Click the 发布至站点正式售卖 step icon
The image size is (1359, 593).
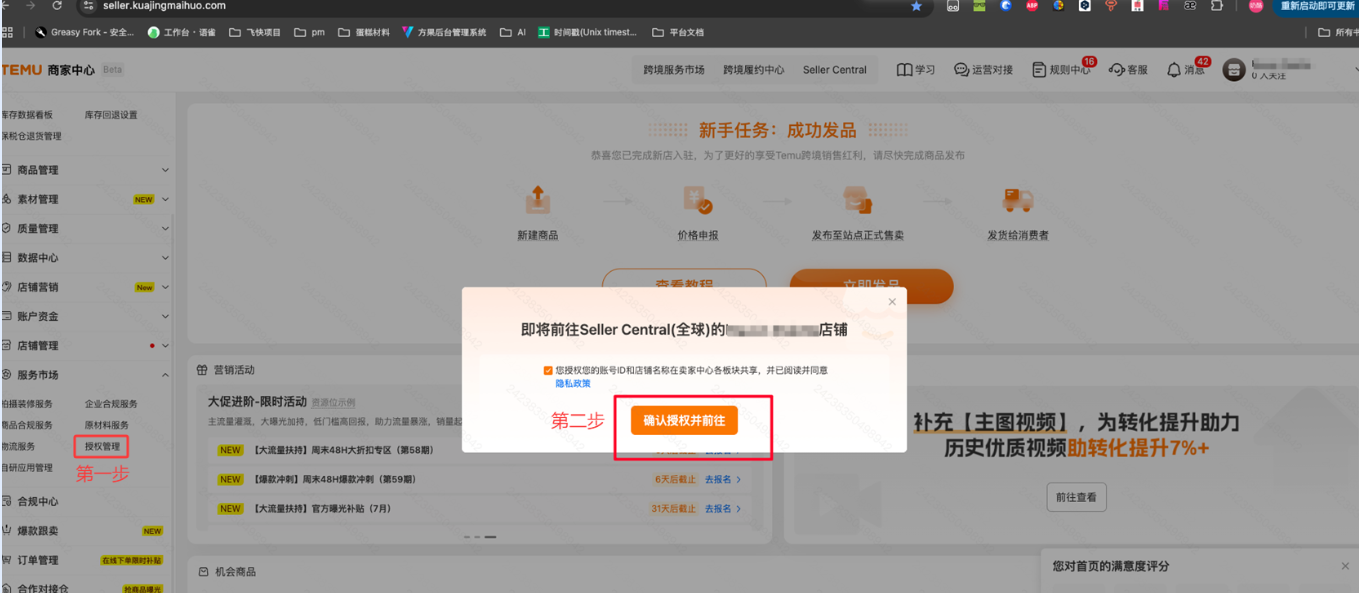(858, 200)
